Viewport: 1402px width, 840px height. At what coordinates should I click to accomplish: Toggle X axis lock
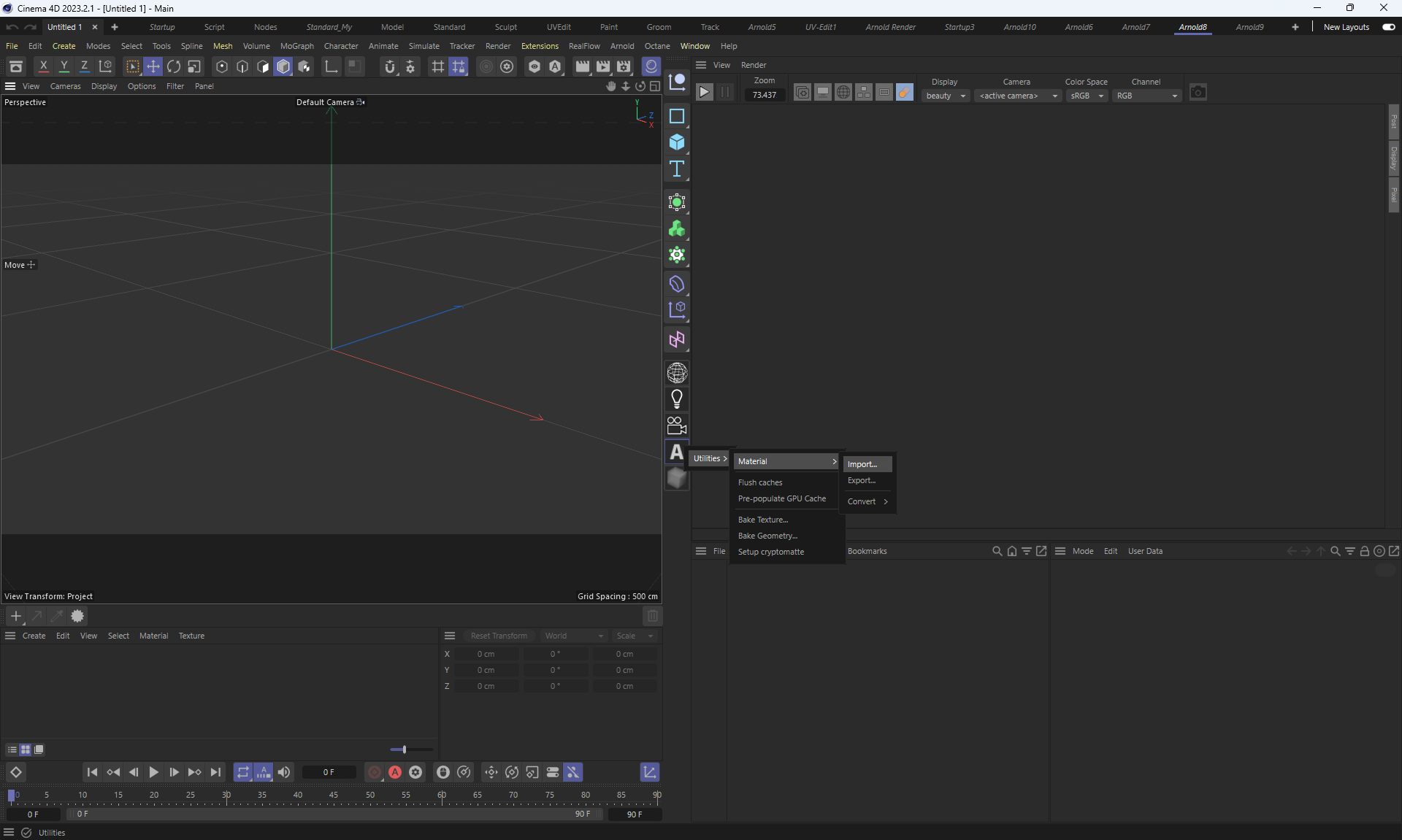click(44, 66)
